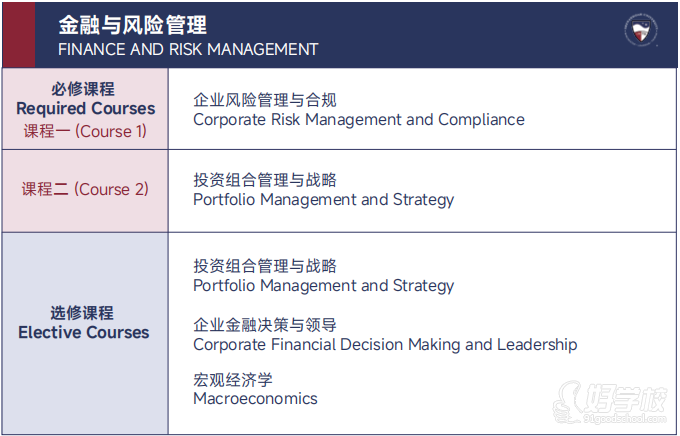680x436 pixels.
Task: Select the 必修课程 label
Action: 84,88
